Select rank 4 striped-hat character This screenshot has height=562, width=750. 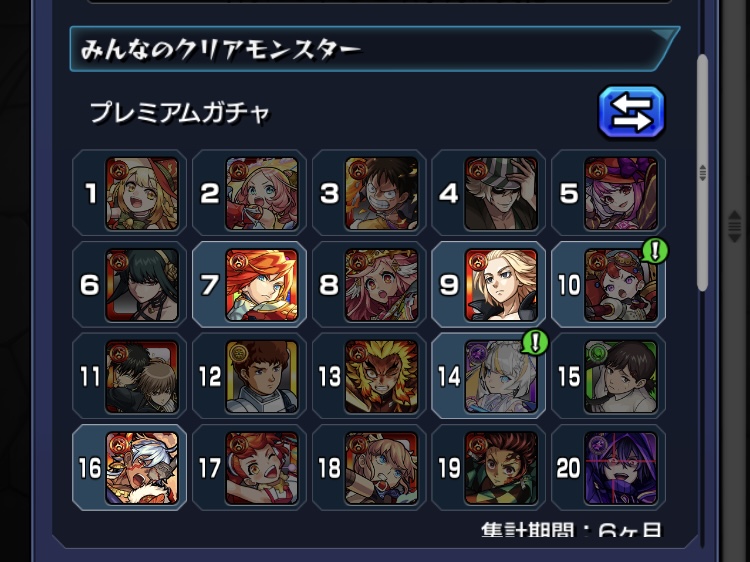coord(501,193)
